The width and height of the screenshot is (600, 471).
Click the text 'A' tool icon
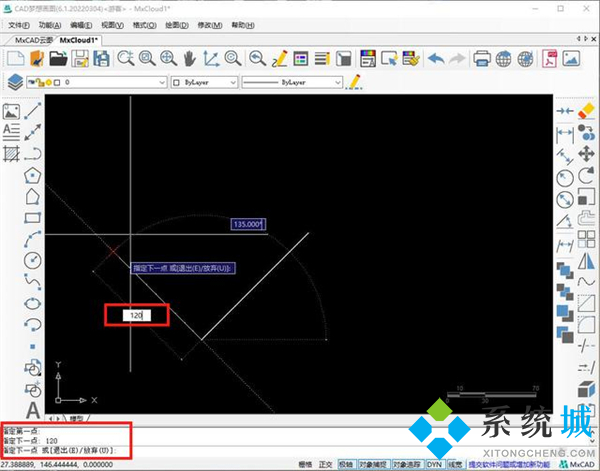coord(33,408)
